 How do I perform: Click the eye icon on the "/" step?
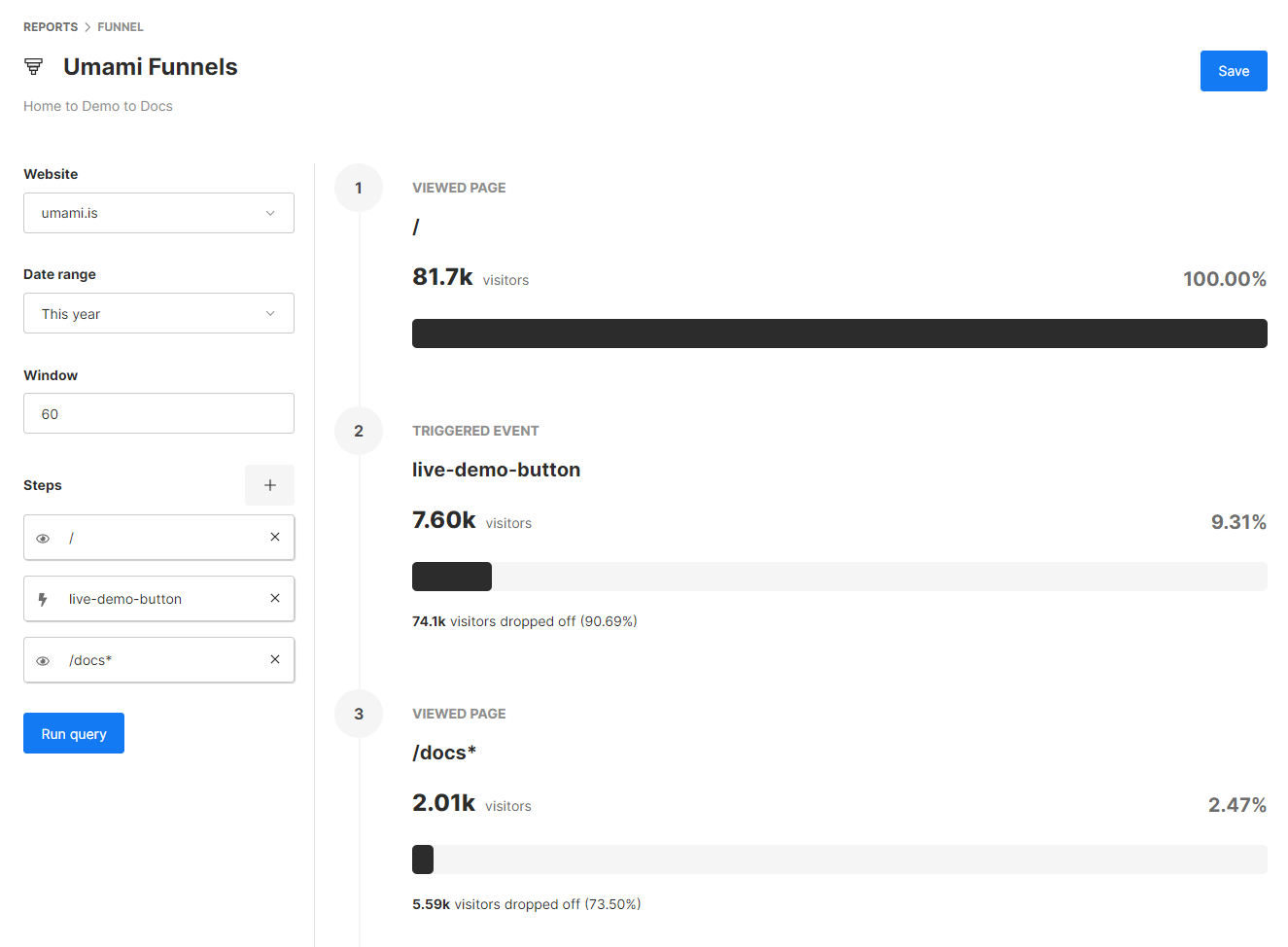43,538
